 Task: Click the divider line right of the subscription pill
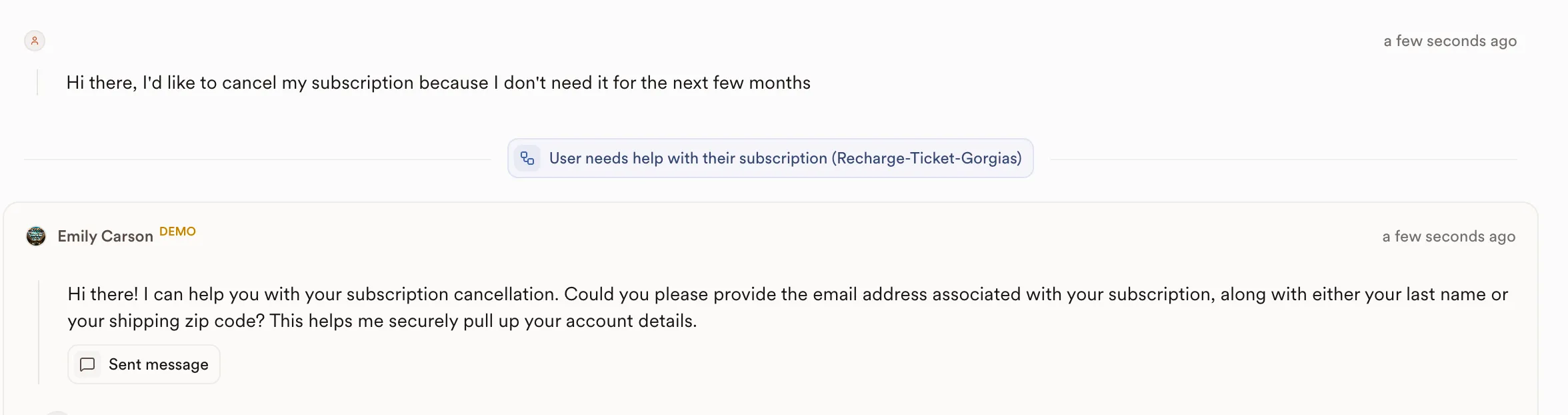click(1283, 159)
